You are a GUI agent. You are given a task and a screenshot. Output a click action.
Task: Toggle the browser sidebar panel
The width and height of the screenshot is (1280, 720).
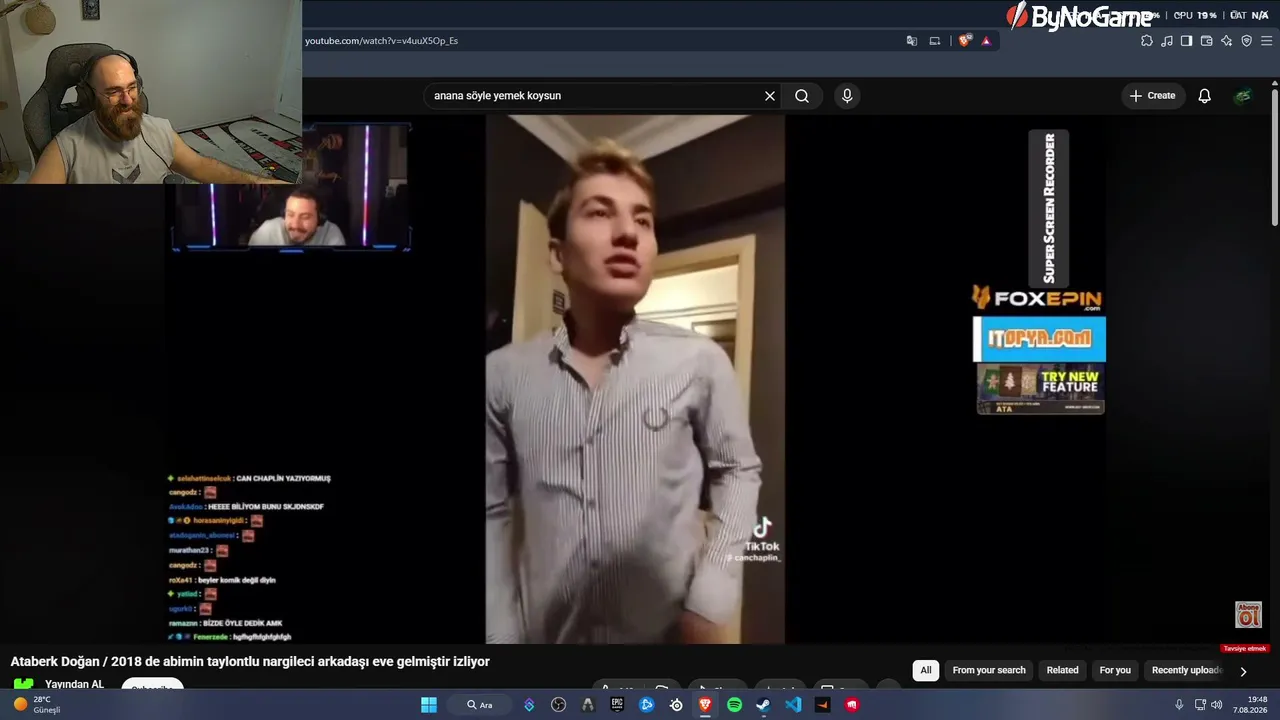[x=1186, y=41]
